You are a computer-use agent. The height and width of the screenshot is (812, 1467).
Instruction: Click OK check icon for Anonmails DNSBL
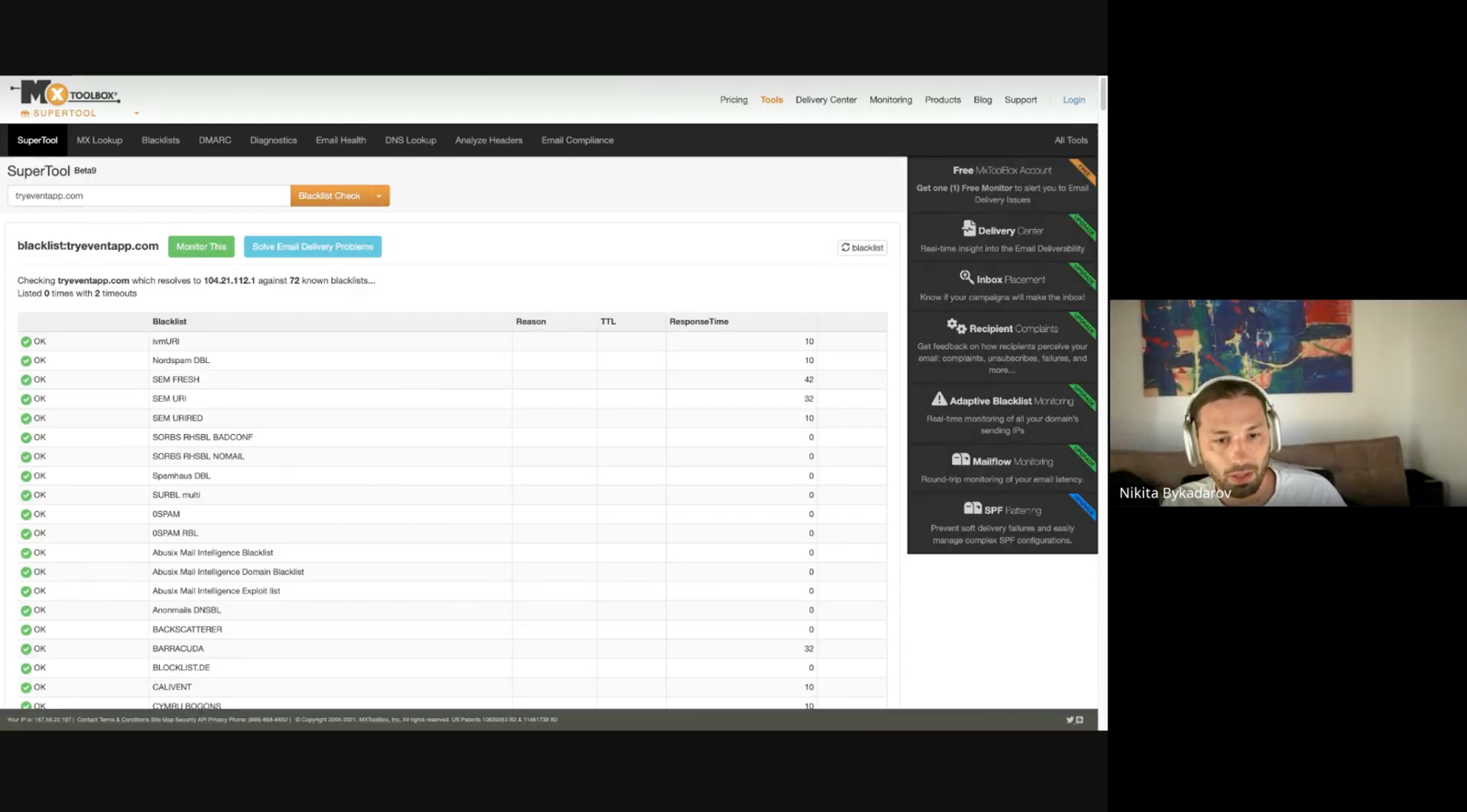pos(26,610)
